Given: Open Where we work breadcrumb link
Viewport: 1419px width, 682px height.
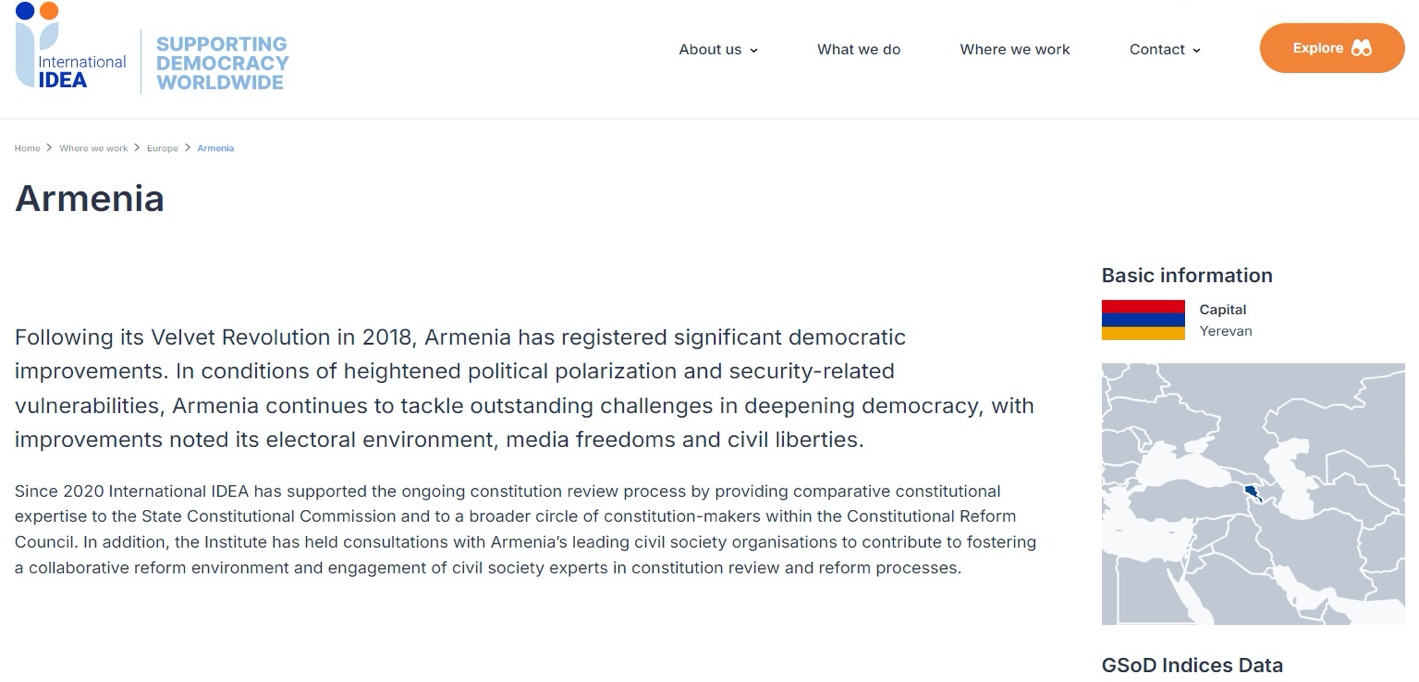Looking at the screenshot, I should point(93,148).
